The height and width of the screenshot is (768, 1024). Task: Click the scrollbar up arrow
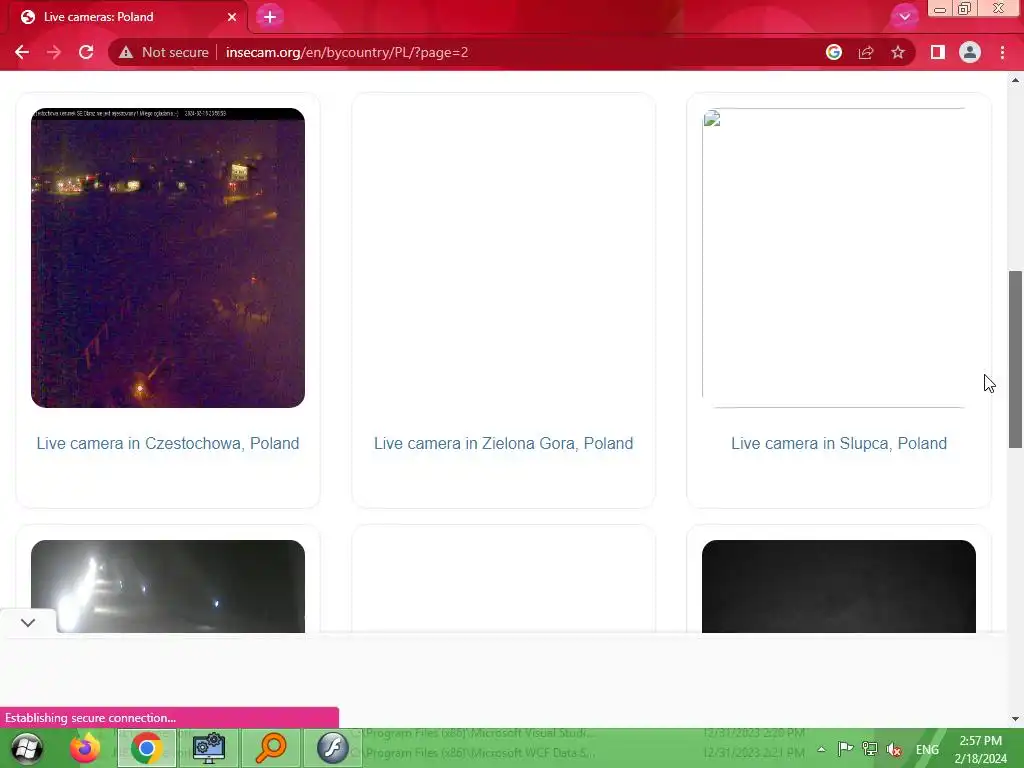(1015, 80)
